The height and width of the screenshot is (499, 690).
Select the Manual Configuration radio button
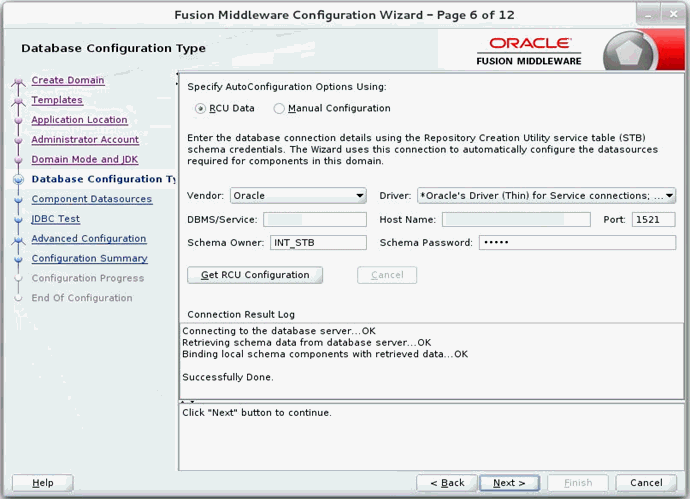279,108
